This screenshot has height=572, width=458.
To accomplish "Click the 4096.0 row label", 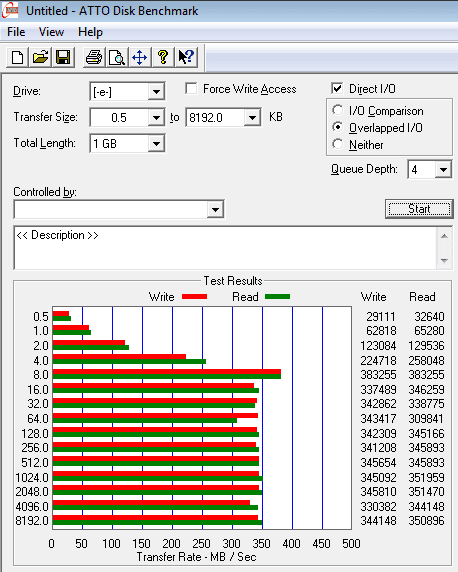I will click(x=32, y=506).
